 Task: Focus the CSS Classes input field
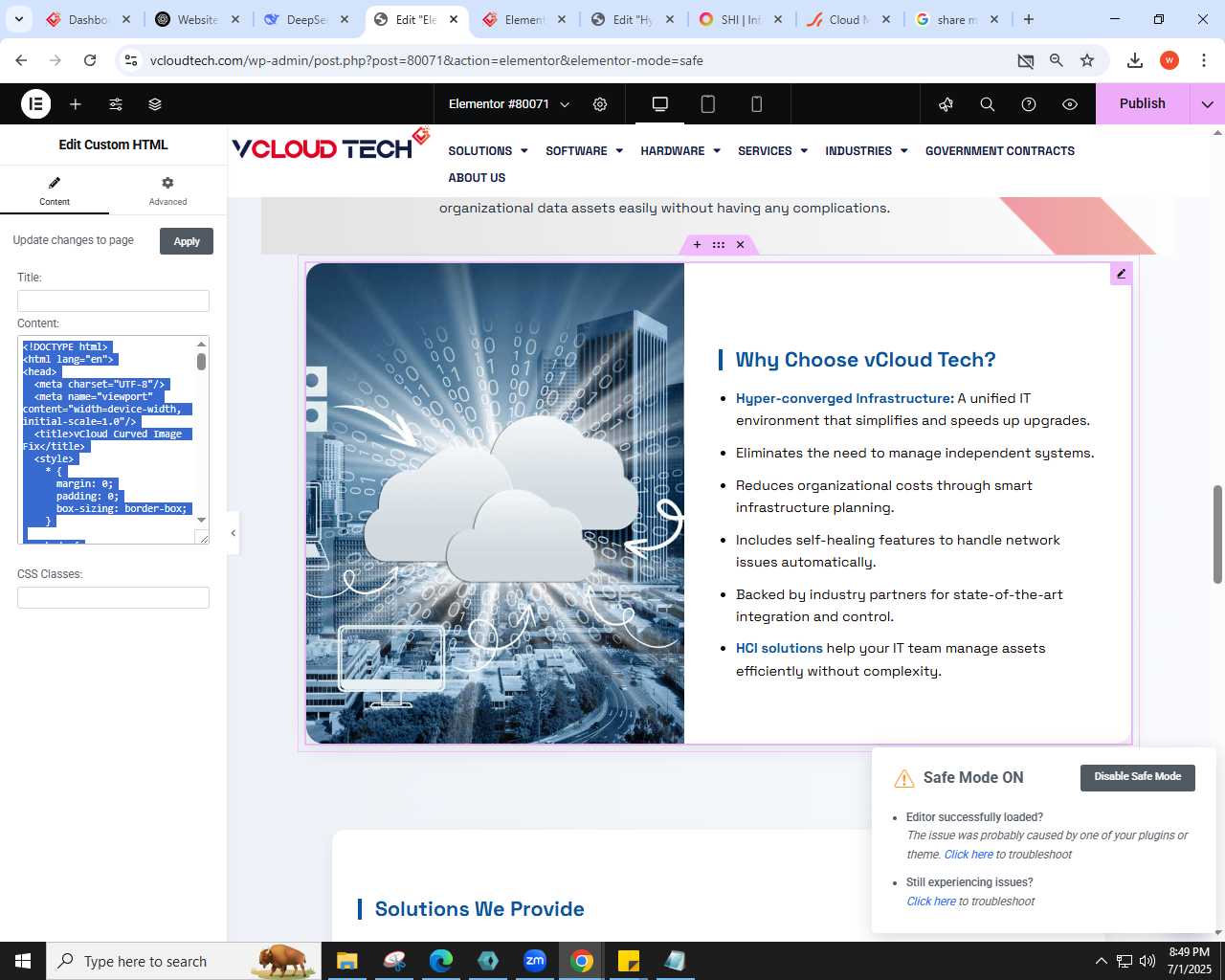[113, 598]
